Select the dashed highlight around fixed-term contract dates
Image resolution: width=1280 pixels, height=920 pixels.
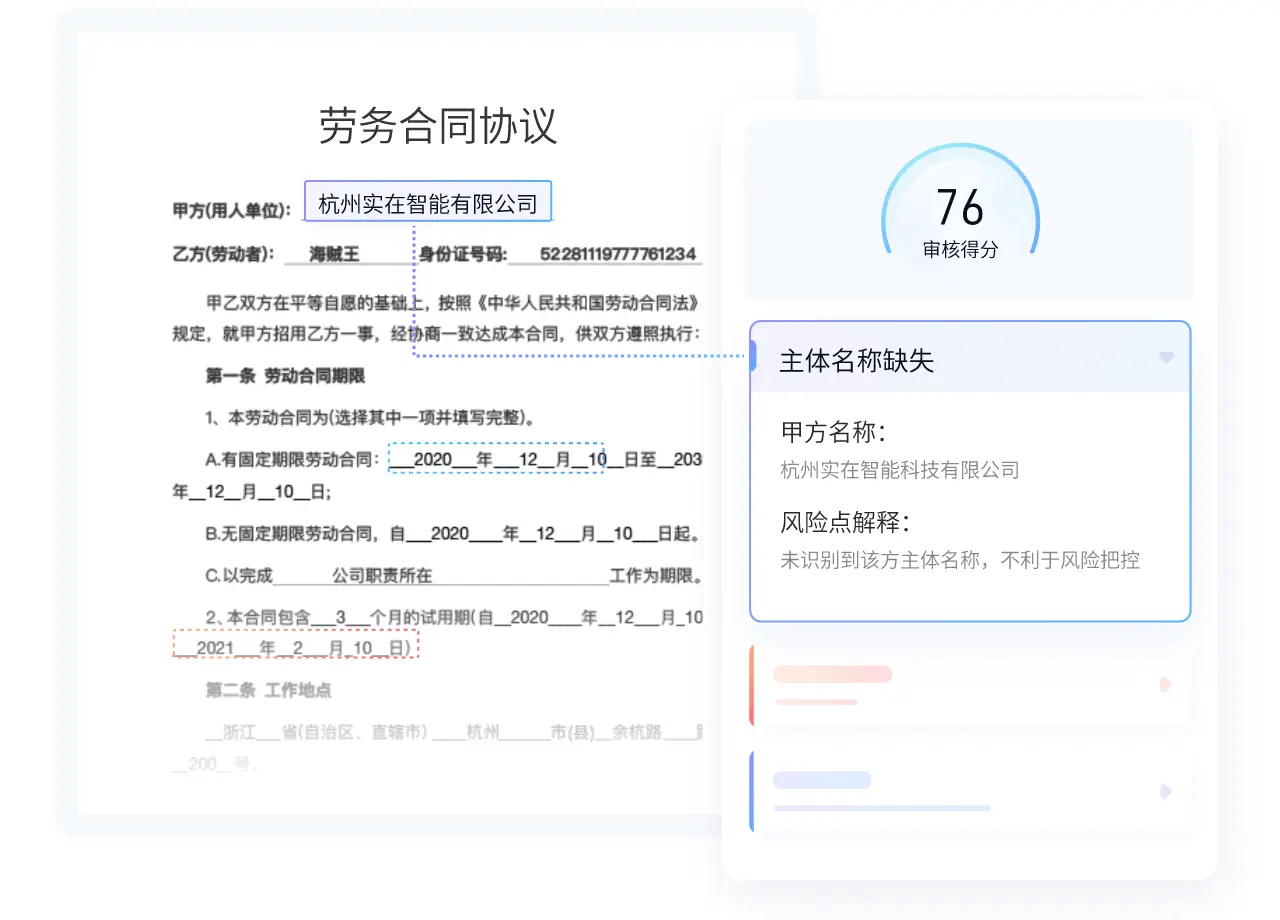(497, 457)
